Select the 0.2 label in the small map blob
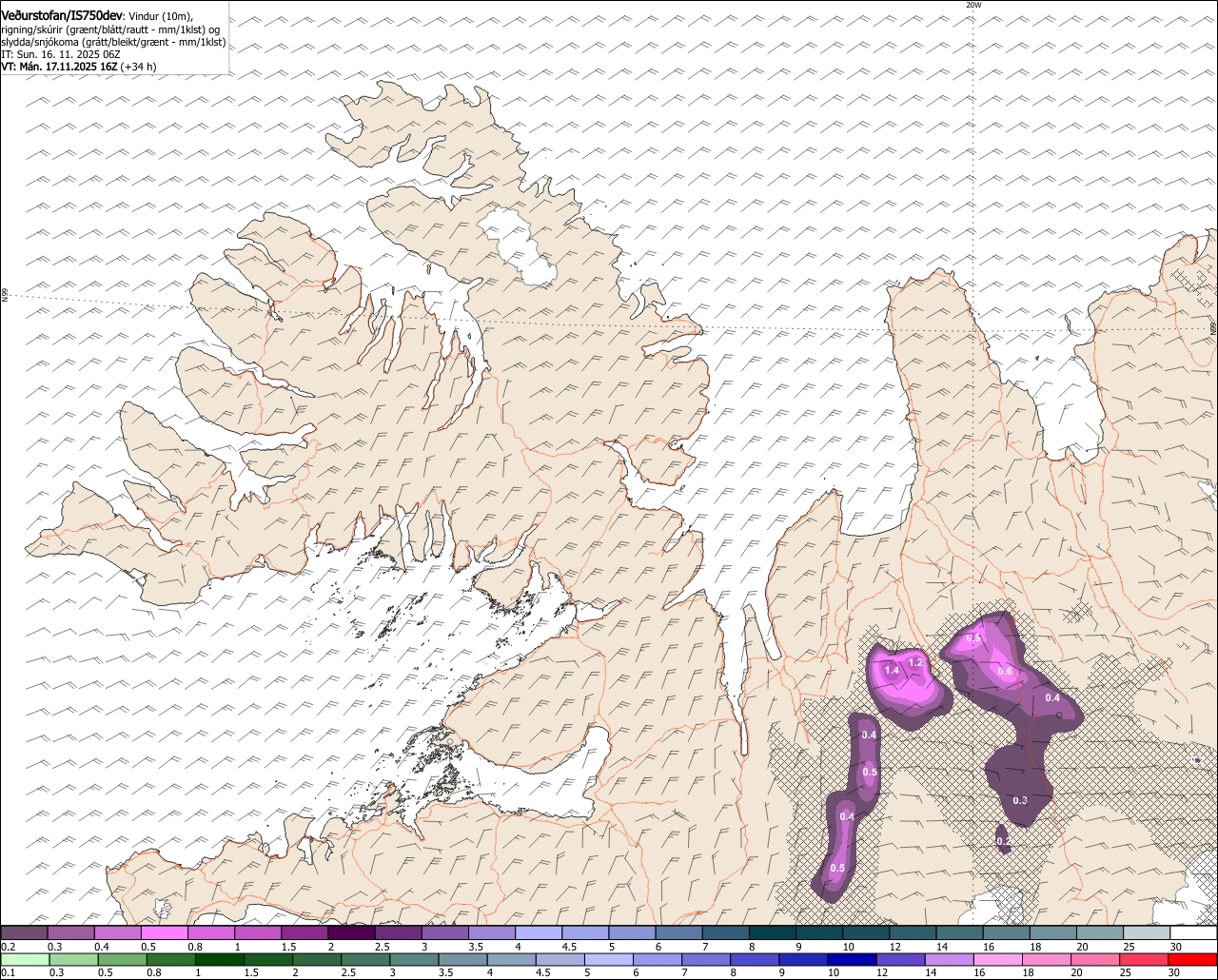Viewport: 1218px width, 980px height. point(1004,841)
